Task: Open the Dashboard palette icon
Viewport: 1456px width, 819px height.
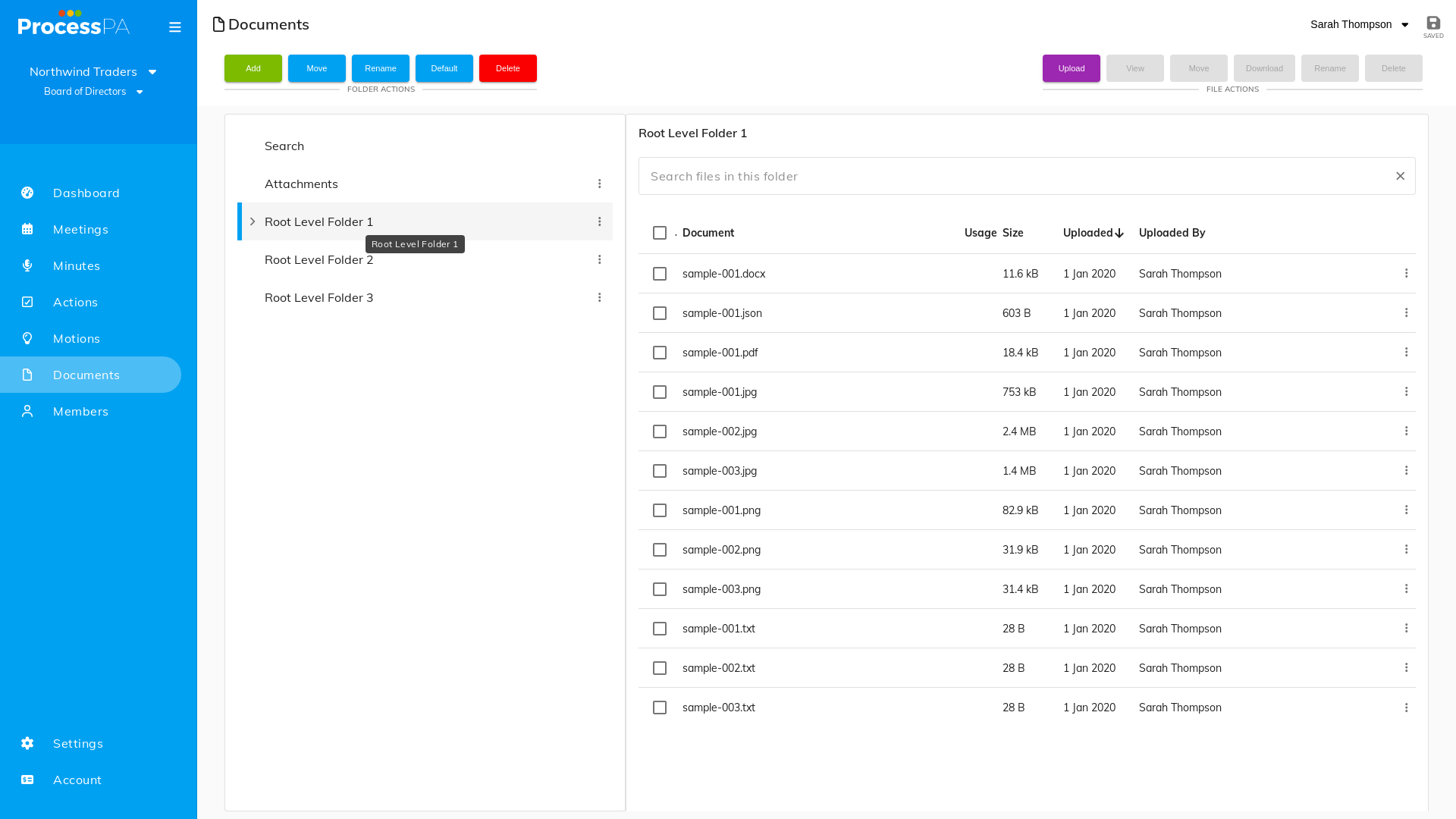Action: 27,193
